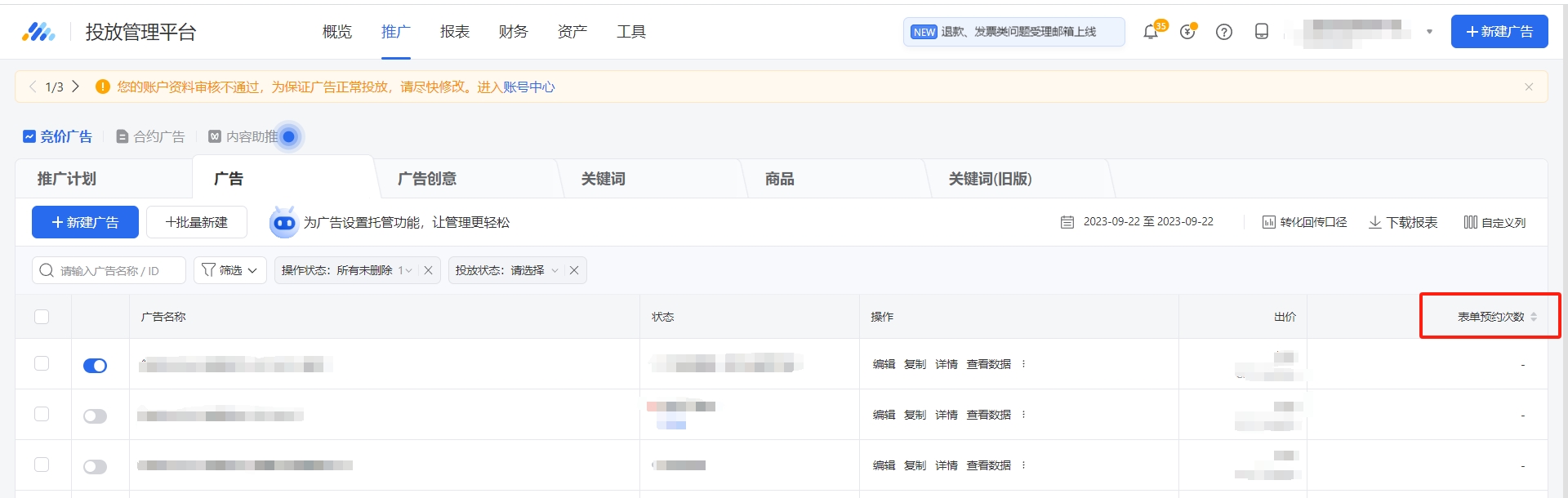Image resolution: width=1568 pixels, height=498 pixels.
Task: Select all ads with header checkbox
Action: coord(42,317)
